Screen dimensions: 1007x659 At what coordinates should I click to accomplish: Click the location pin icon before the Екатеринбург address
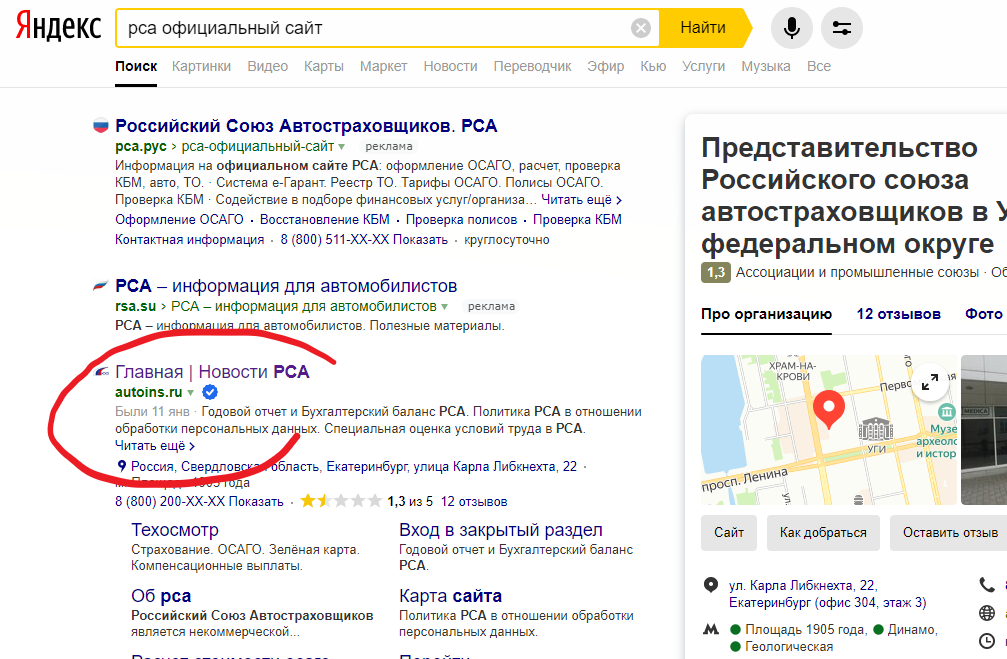pos(122,464)
